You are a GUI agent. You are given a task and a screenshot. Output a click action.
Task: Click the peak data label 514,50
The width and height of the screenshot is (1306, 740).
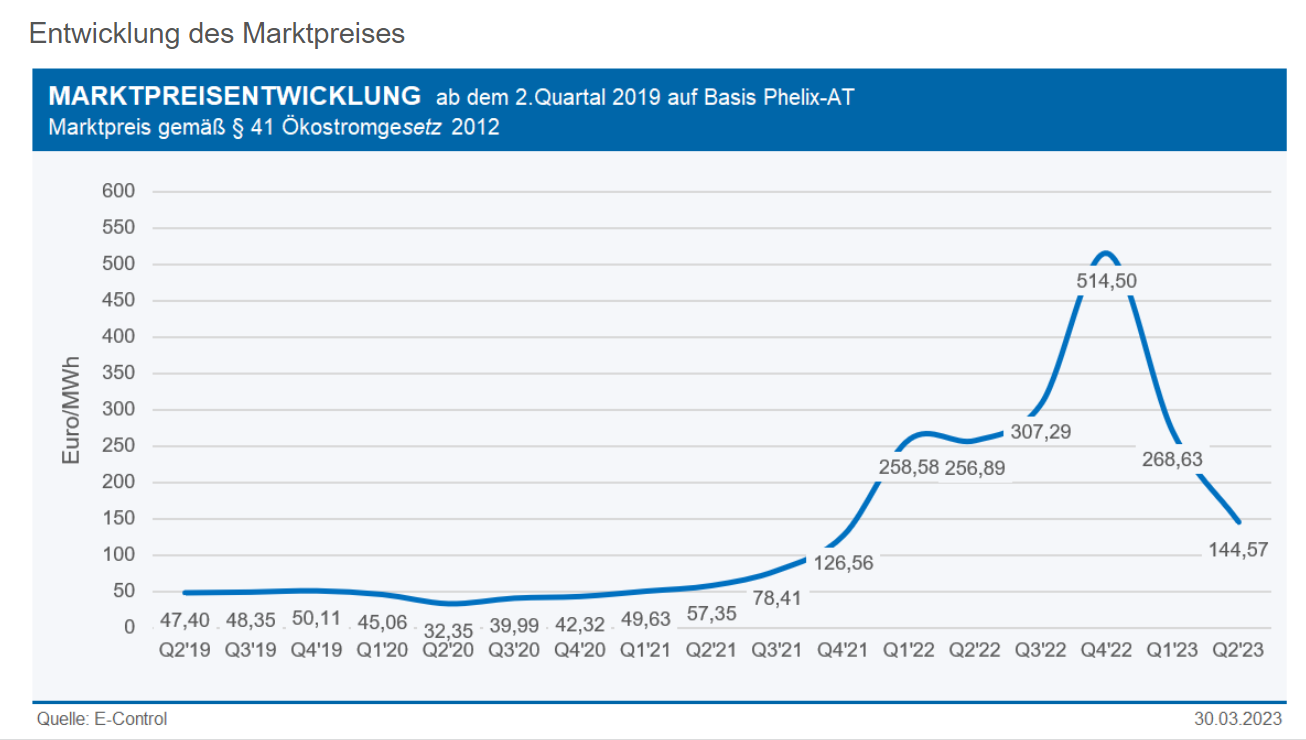[1106, 281]
